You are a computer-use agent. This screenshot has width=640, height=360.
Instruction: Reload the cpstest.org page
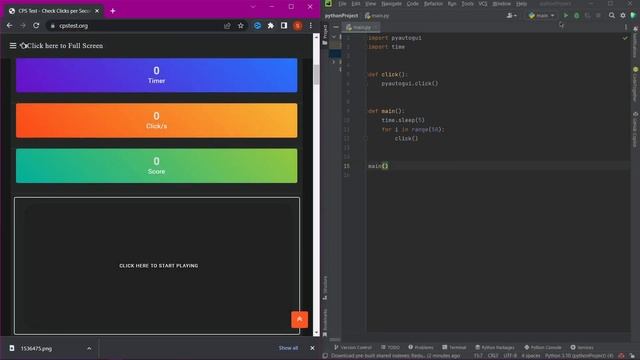point(36,26)
